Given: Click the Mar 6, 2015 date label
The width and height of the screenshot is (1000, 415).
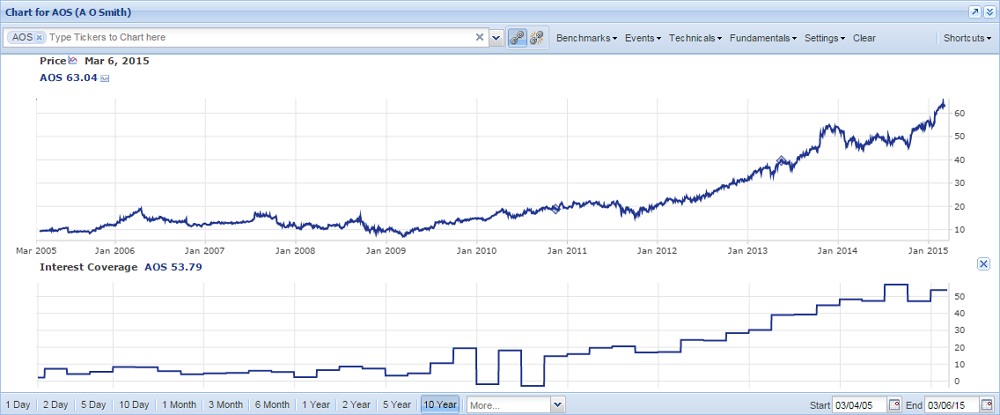Looking at the screenshot, I should coord(117,61).
